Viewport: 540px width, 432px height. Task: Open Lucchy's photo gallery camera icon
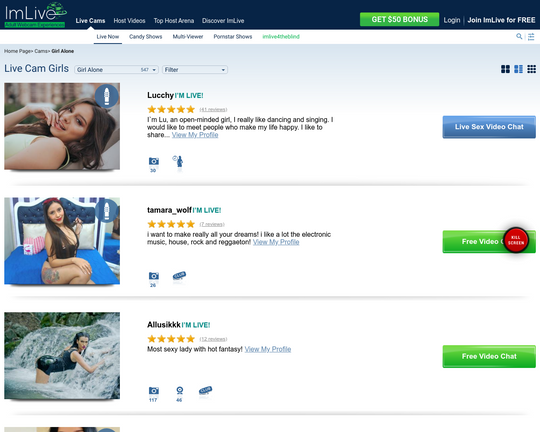click(154, 161)
